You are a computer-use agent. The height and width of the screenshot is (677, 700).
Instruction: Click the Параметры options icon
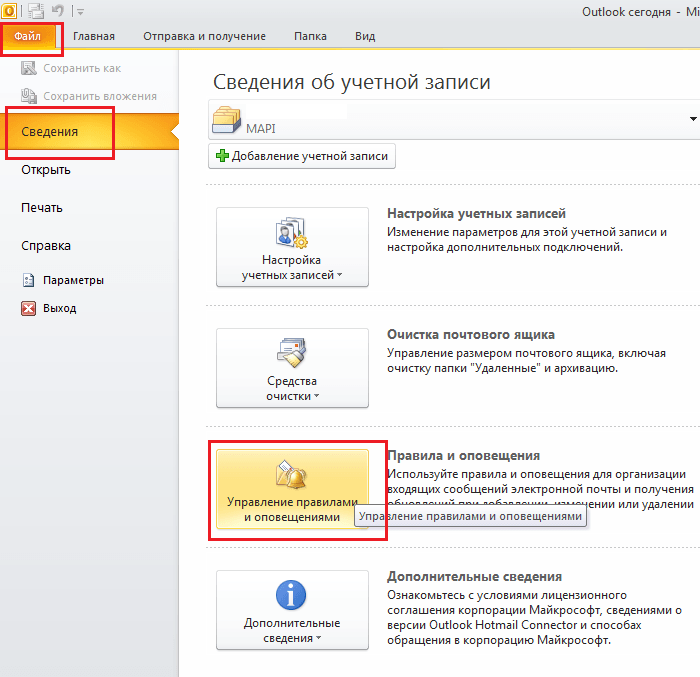(29, 280)
